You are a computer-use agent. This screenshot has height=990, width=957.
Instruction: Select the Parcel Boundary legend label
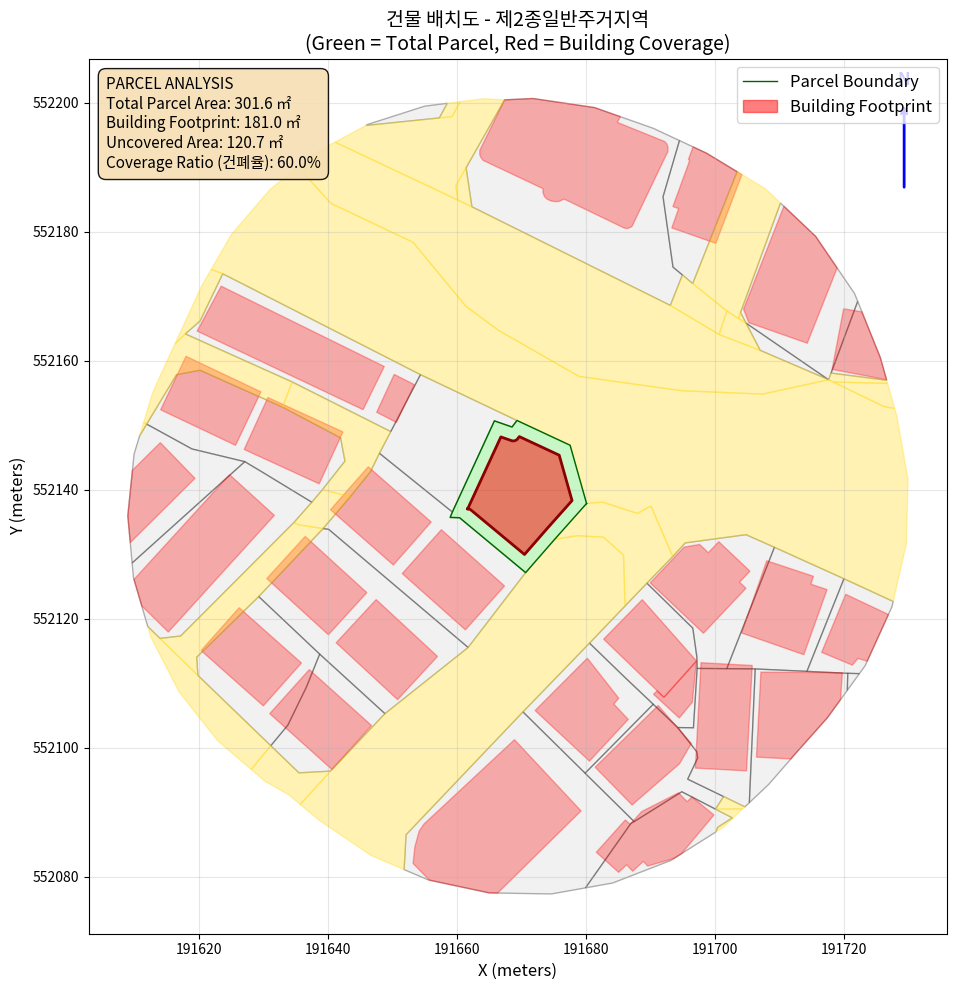pyautogui.click(x=854, y=81)
